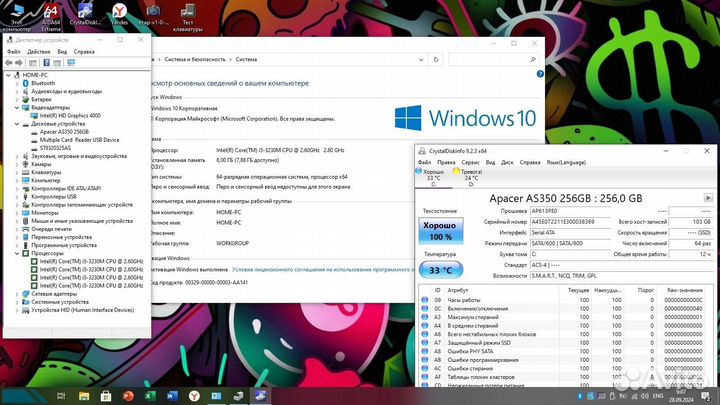Open the camera app desktop shortcut
The image size is (720, 405).
pyautogui.click(x=153, y=14)
